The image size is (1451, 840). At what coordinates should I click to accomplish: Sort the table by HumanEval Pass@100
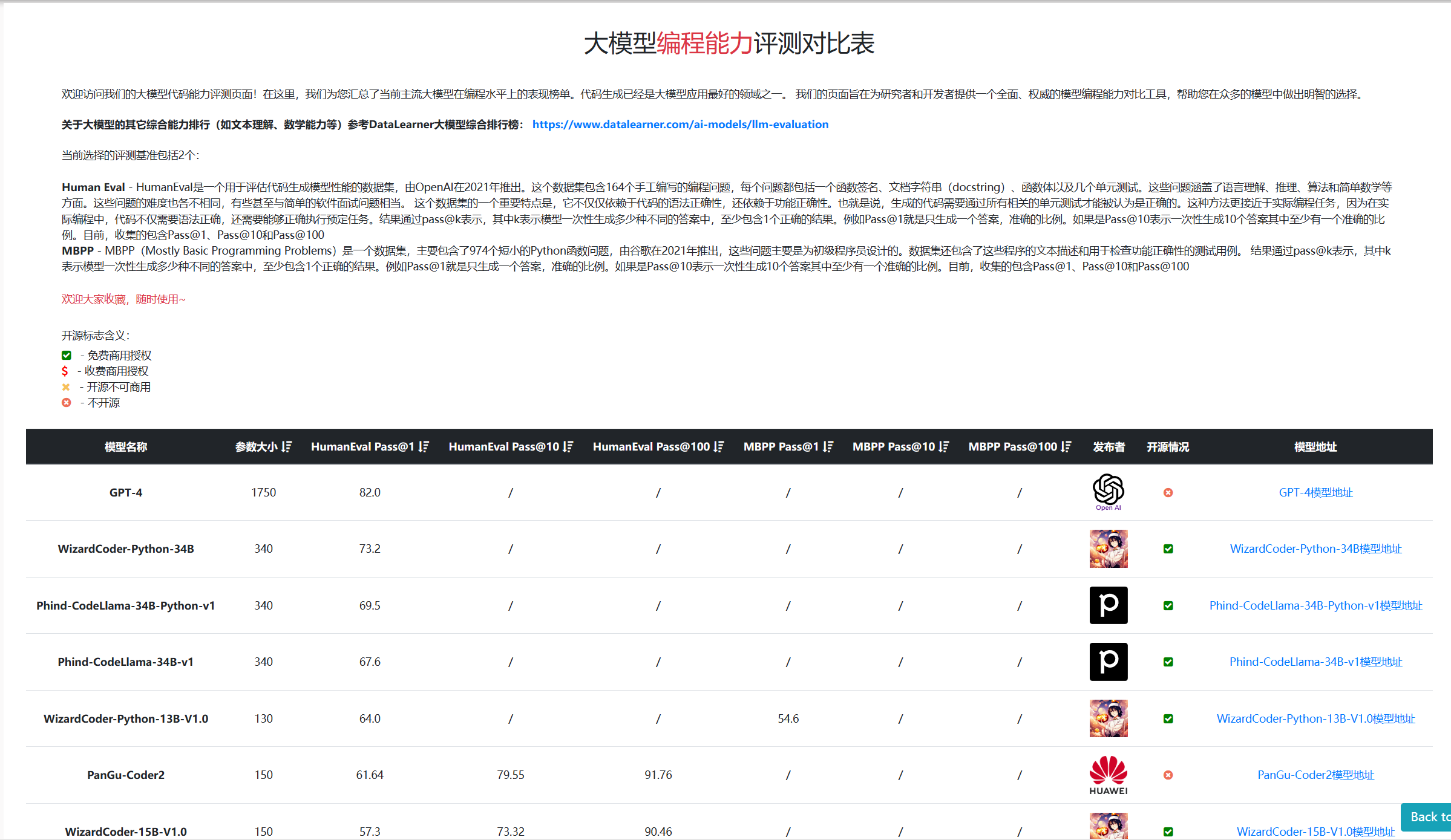(718, 446)
